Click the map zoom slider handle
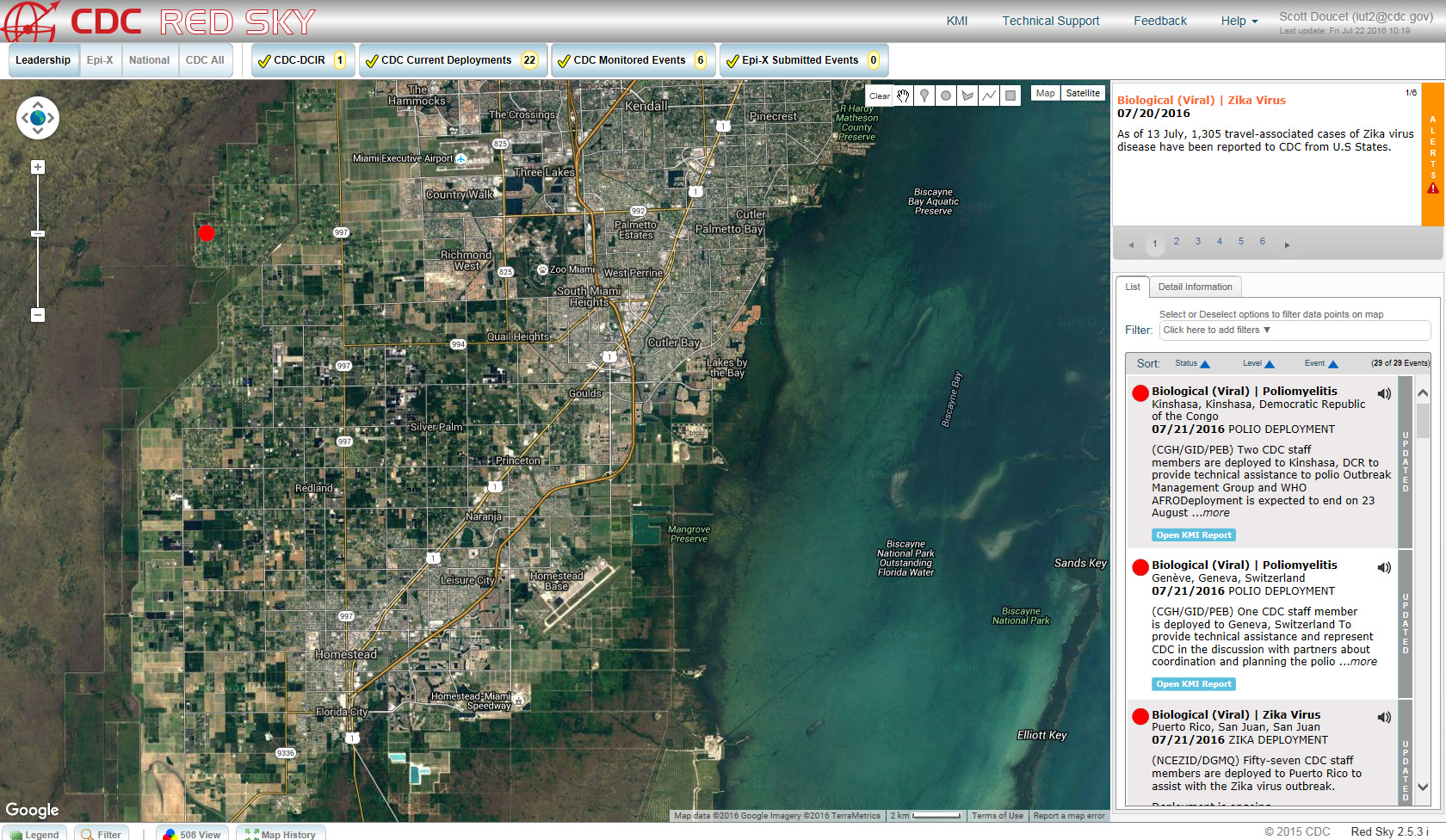1446x840 pixels. tap(38, 233)
